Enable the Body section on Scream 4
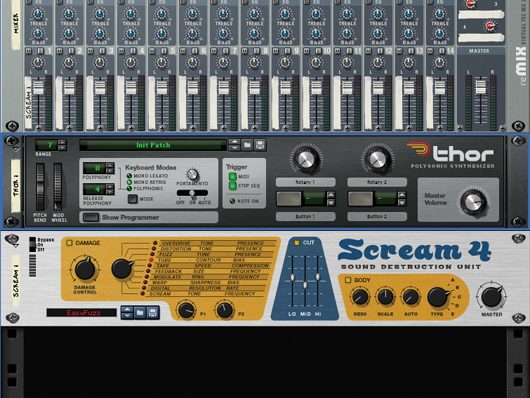530x398 pixels. 348,280
